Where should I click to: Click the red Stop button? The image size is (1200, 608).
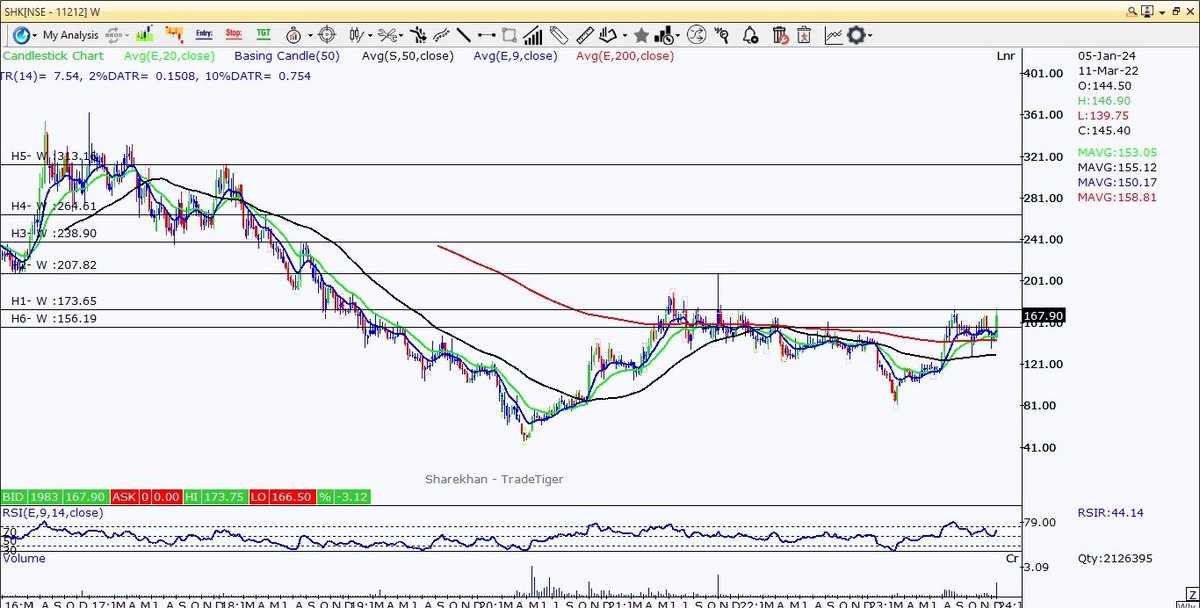(235, 35)
